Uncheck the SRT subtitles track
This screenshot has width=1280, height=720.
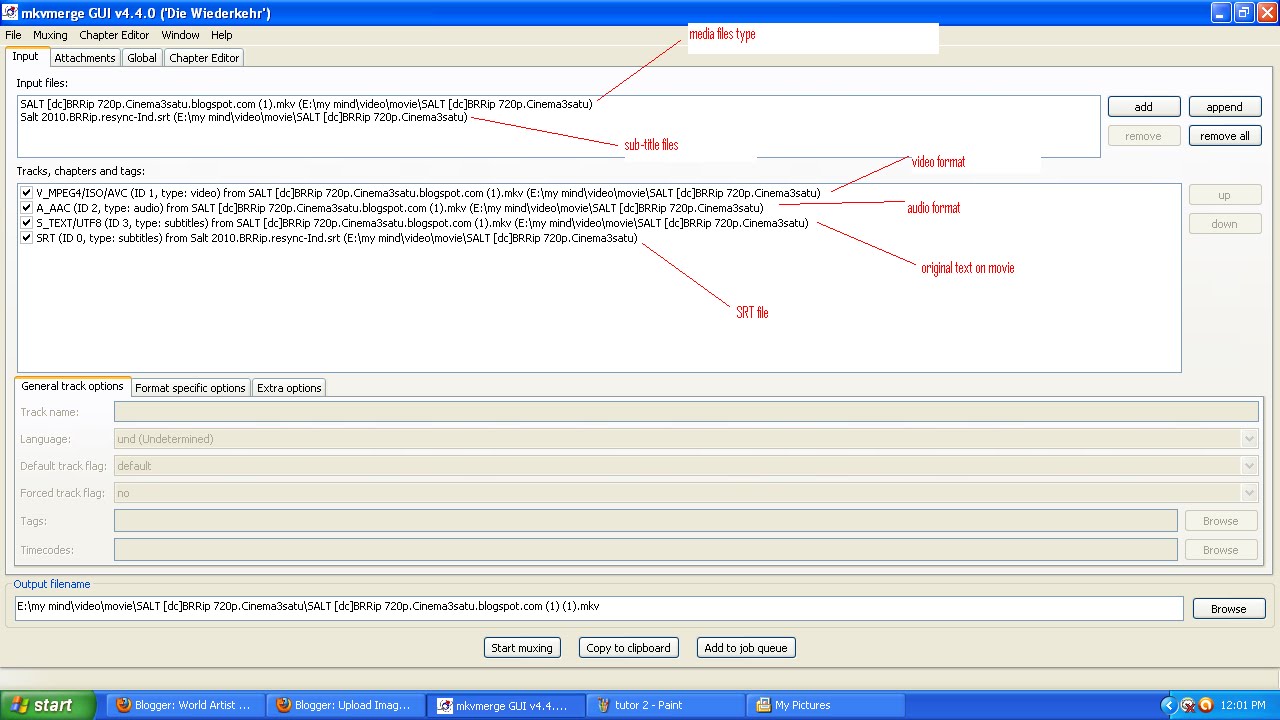[x=27, y=238]
